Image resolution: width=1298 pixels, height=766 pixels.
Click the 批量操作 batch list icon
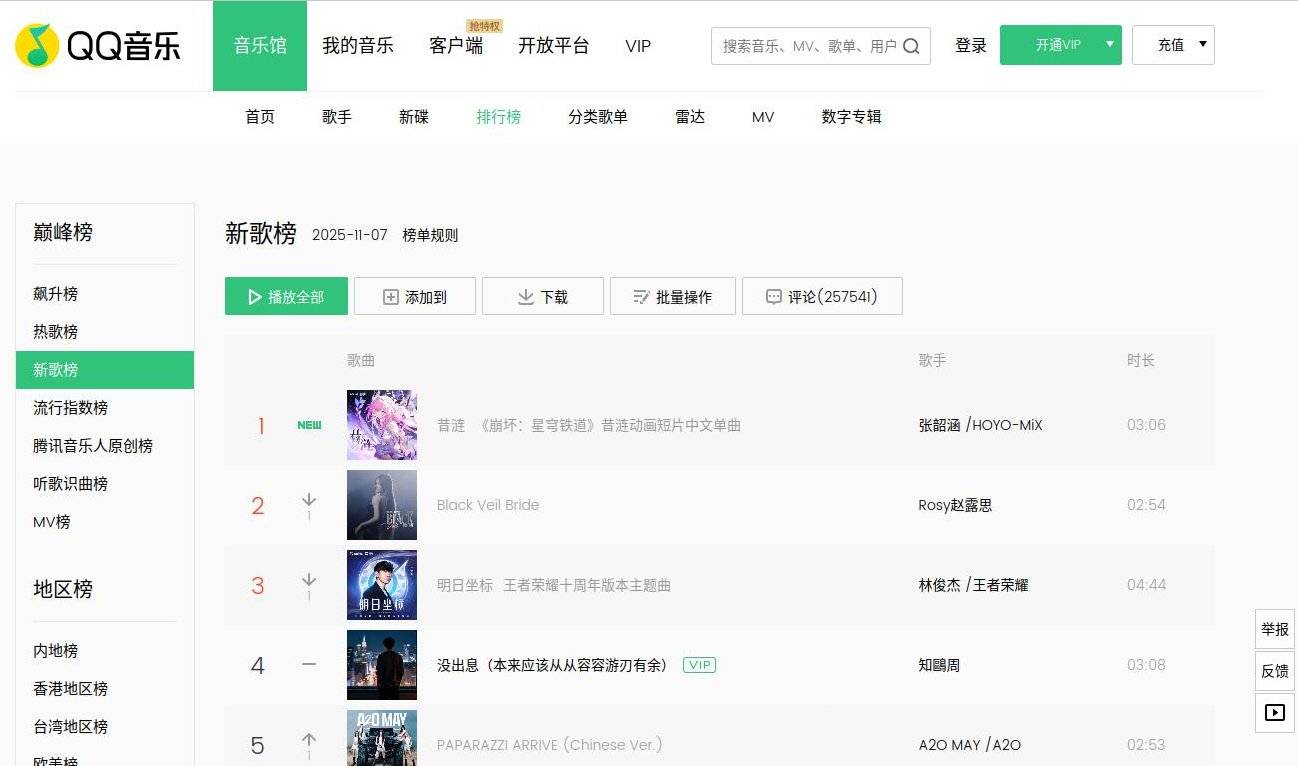point(642,297)
